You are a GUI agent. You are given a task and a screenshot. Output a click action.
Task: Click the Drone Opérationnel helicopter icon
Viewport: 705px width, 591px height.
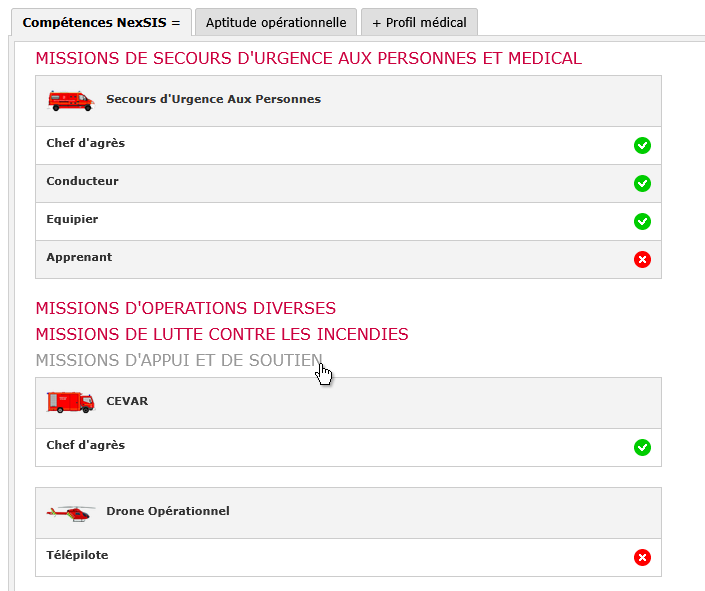pos(71,513)
